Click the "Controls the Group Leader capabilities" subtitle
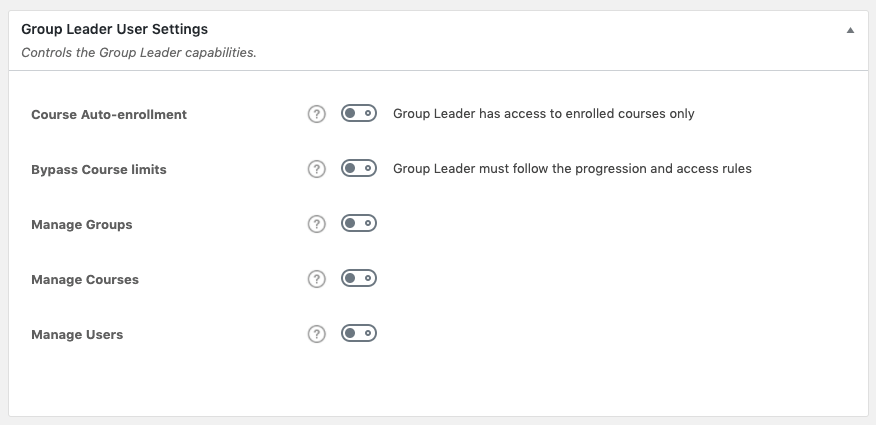The width and height of the screenshot is (876, 425). pyautogui.click(x=139, y=52)
